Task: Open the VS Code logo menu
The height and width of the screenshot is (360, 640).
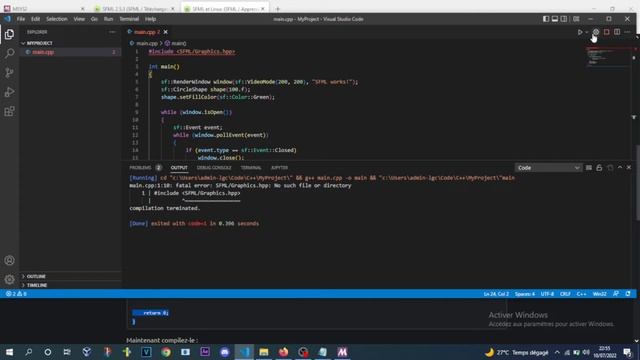Action: coord(7,19)
